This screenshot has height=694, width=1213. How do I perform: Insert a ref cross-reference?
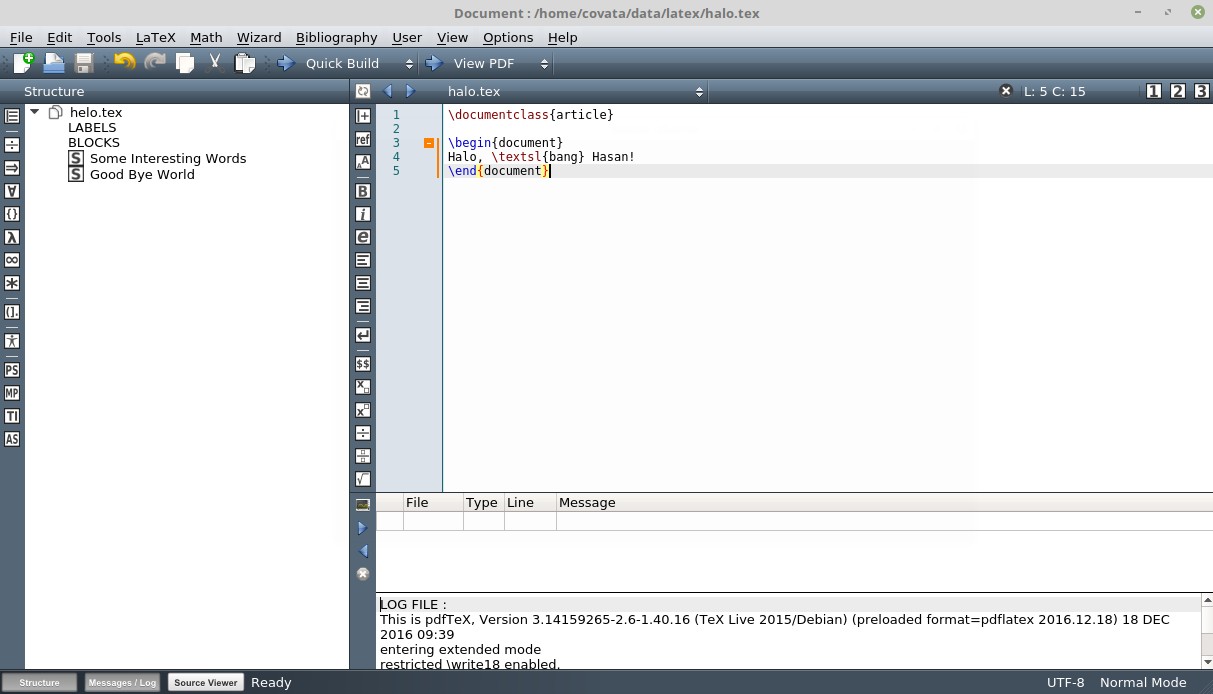[363, 139]
